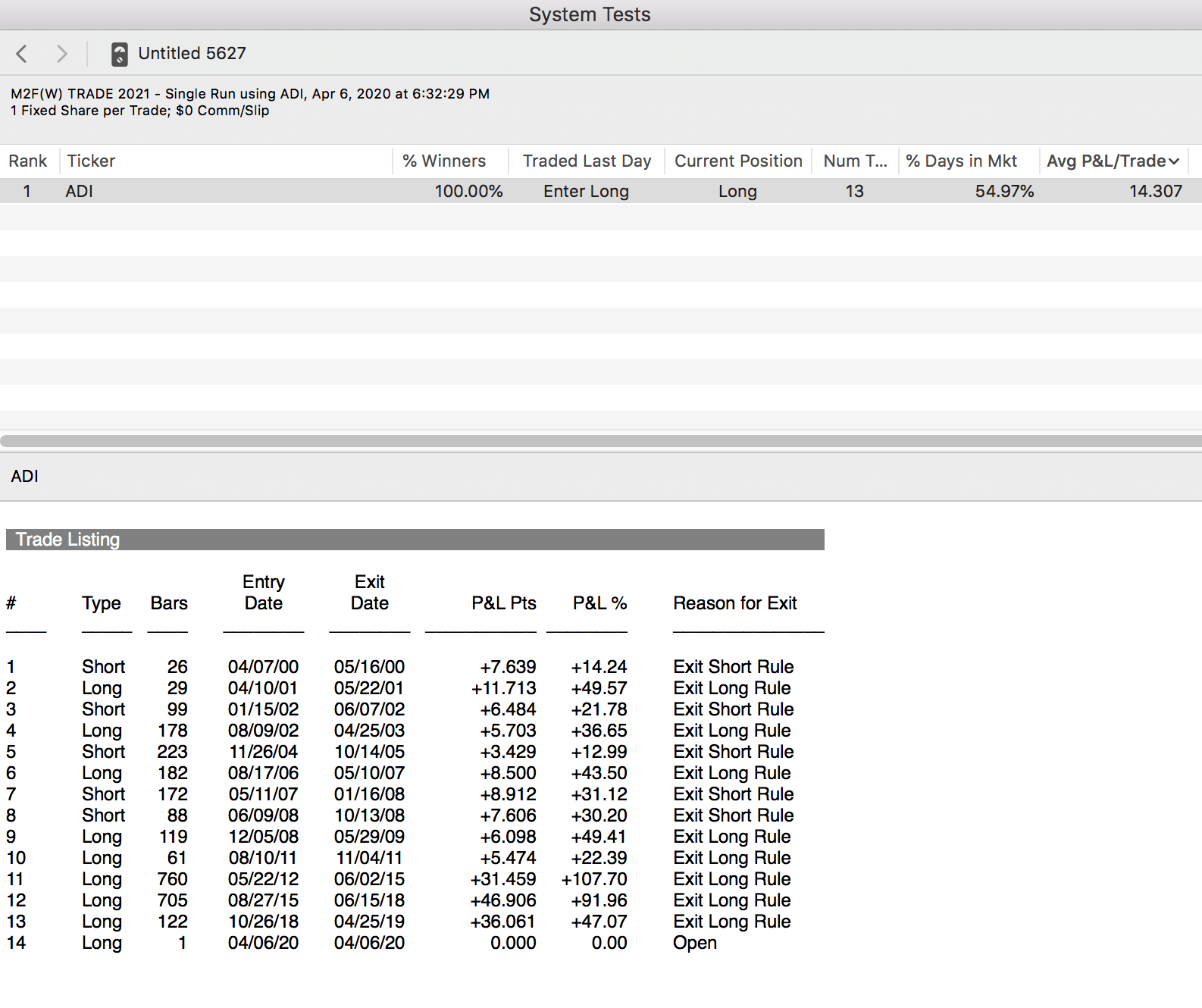Click the back navigation arrow

pyautogui.click(x=21, y=54)
